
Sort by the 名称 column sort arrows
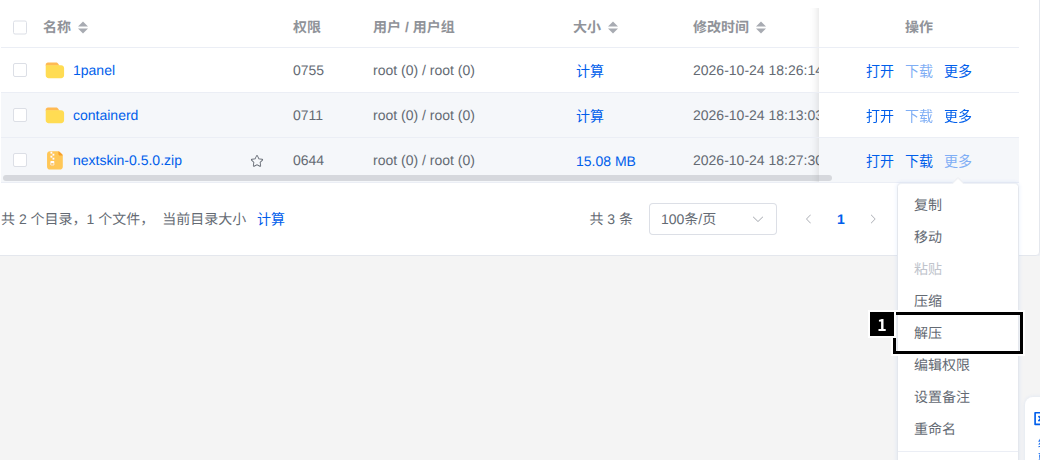pos(82,27)
